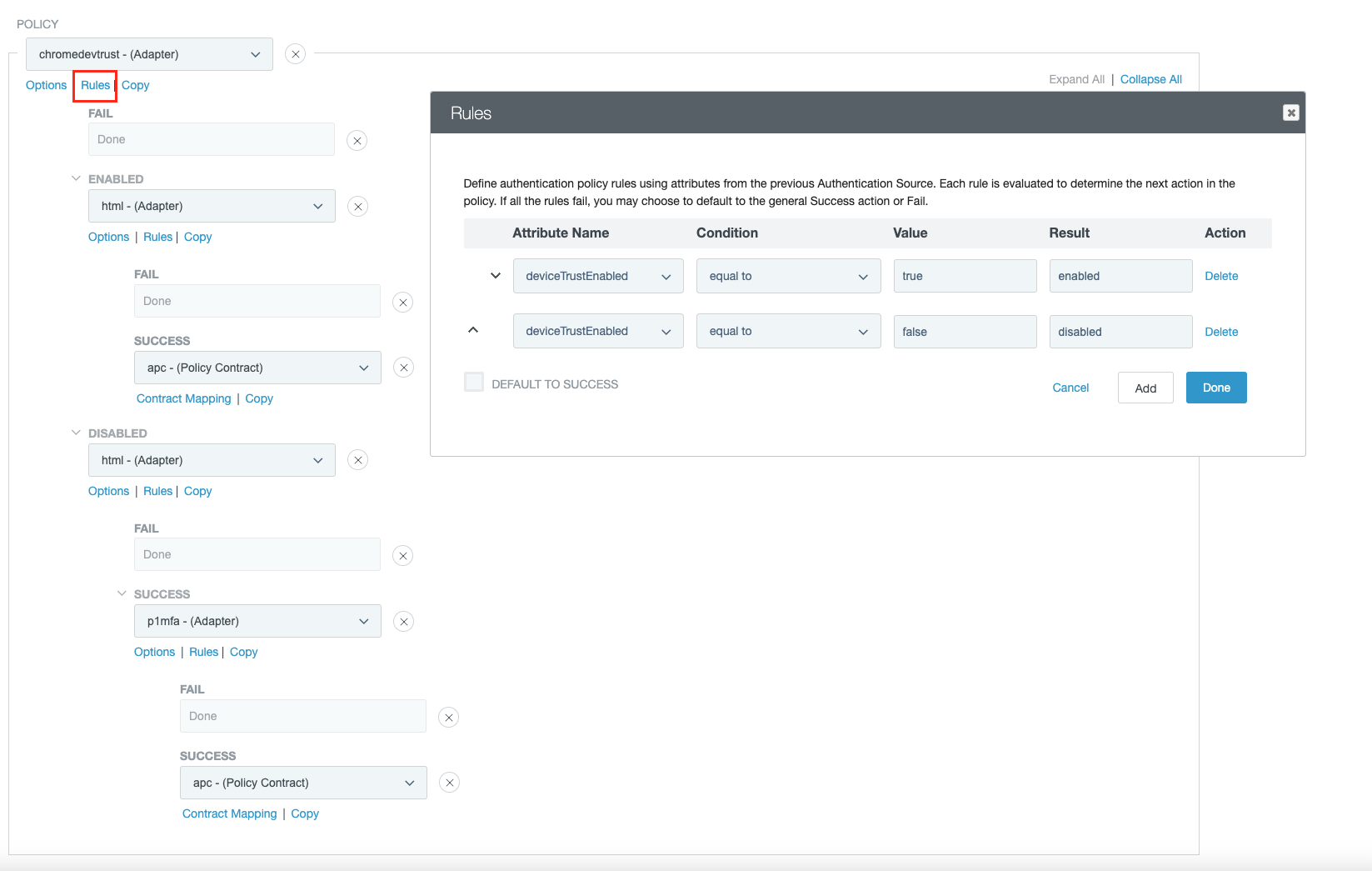Image resolution: width=1372 pixels, height=871 pixels.
Task: Collapse the DISABLED section
Action: point(75,432)
